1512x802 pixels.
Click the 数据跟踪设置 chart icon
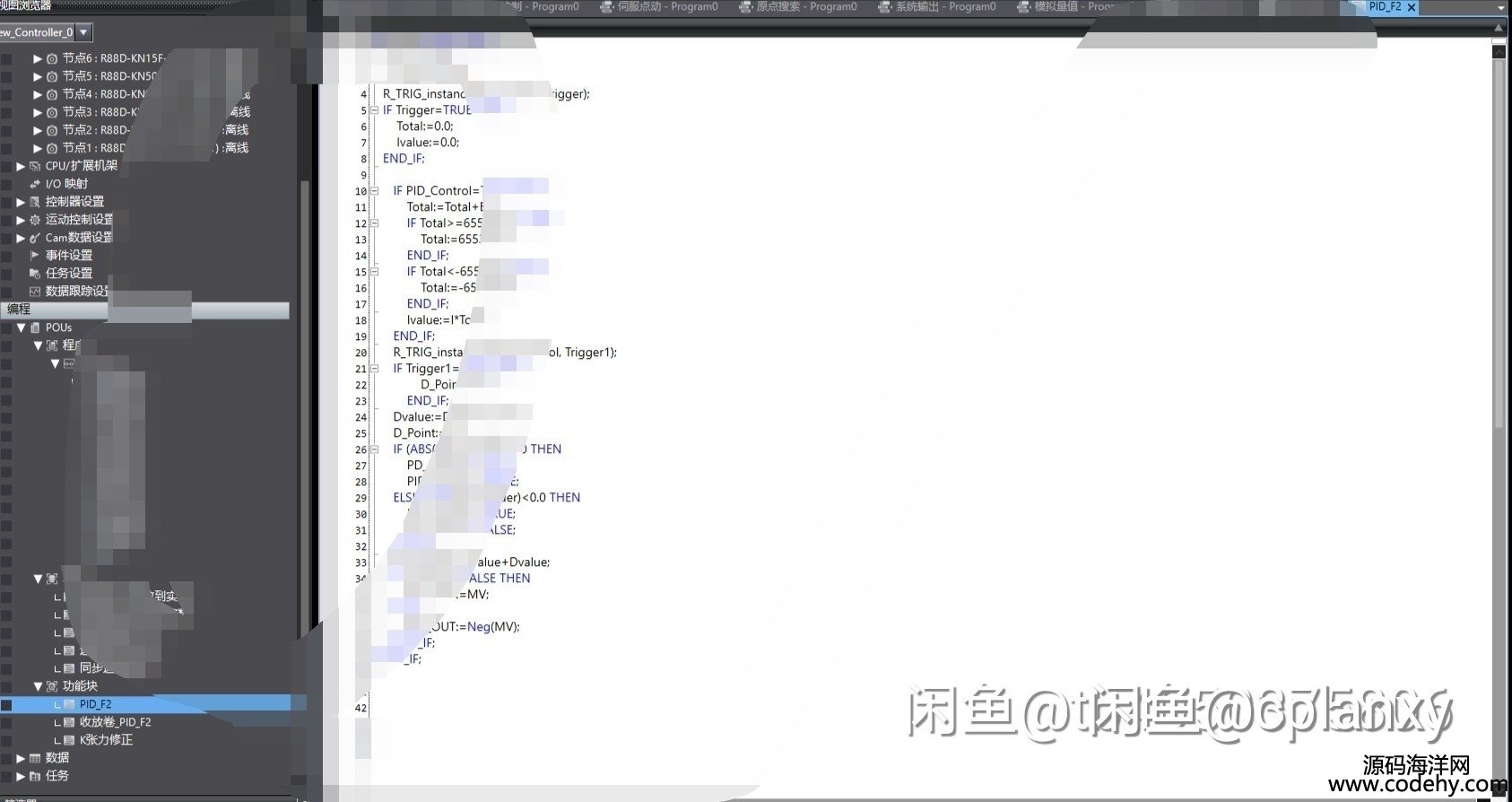pos(35,292)
